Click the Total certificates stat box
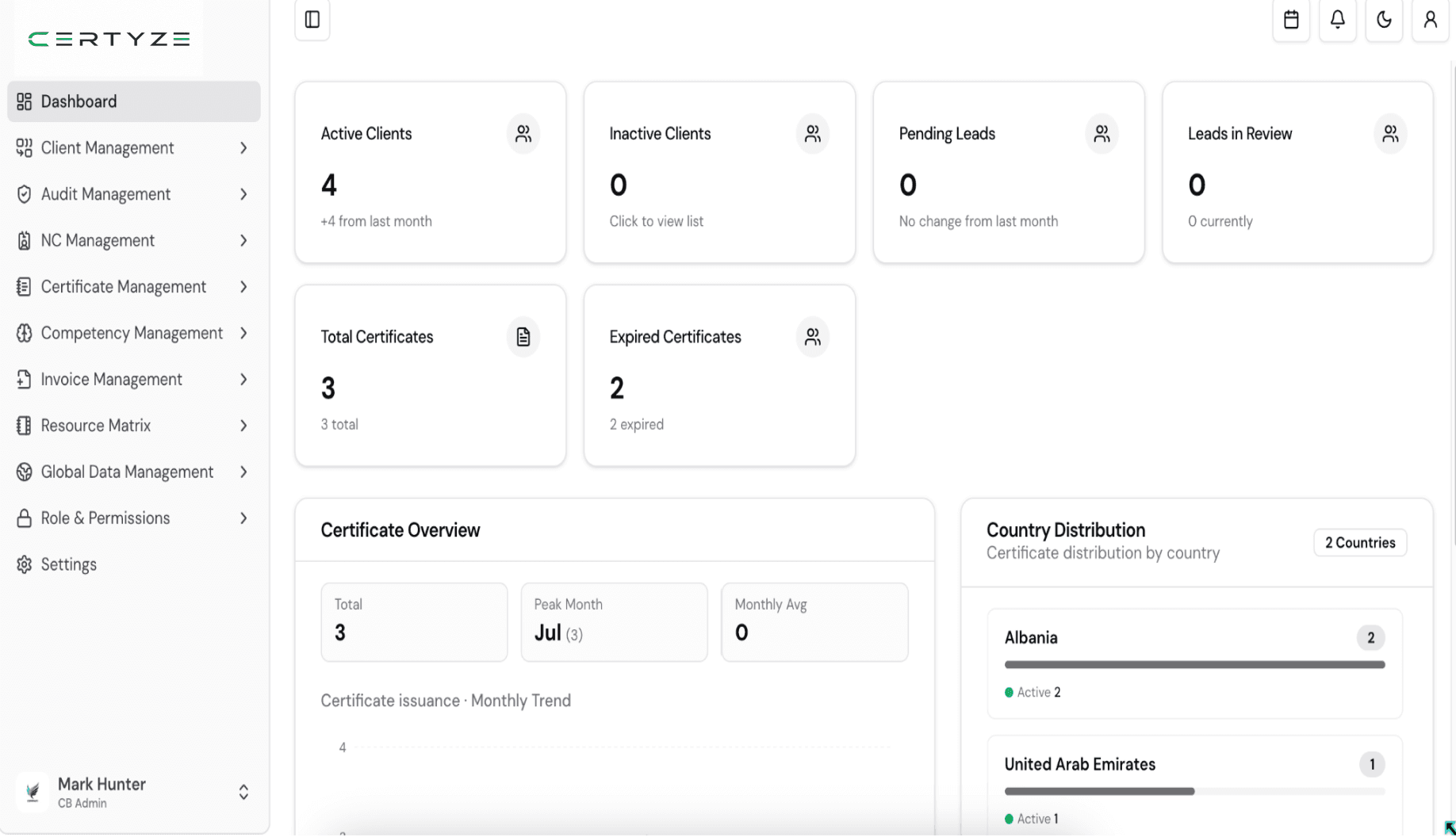Screen dimensions: 1456x837 click(x=414, y=622)
